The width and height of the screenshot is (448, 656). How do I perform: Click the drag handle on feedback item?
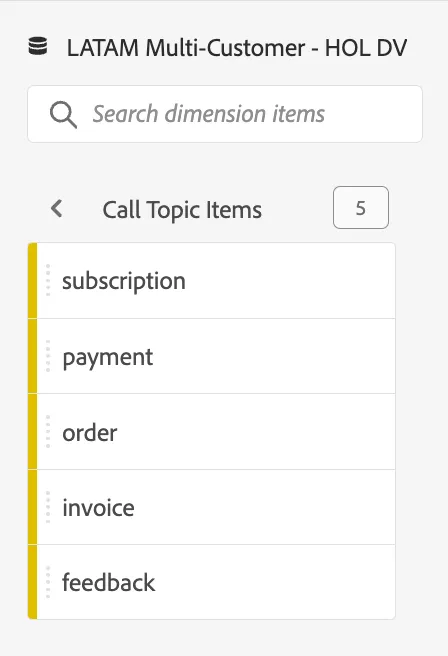pyautogui.click(x=48, y=582)
